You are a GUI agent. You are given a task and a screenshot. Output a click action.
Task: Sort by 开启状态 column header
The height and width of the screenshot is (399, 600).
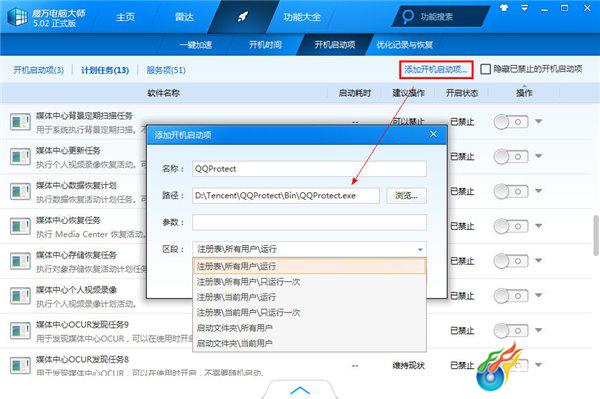(462, 93)
